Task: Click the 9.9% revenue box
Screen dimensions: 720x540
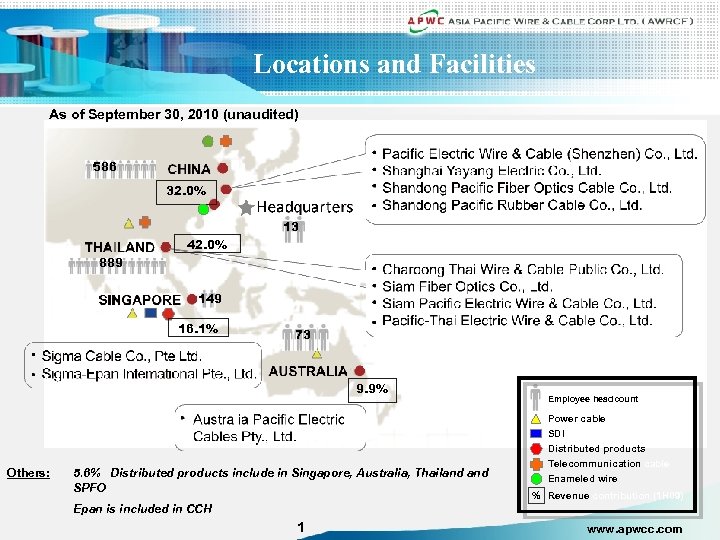Action: (372, 390)
